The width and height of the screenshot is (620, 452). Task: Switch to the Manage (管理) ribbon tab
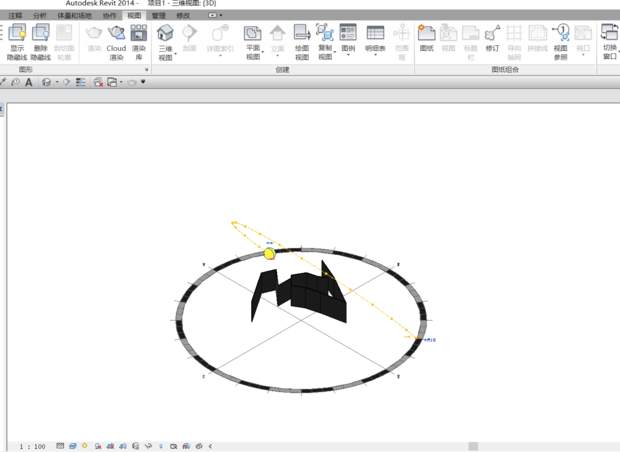[x=159, y=16]
